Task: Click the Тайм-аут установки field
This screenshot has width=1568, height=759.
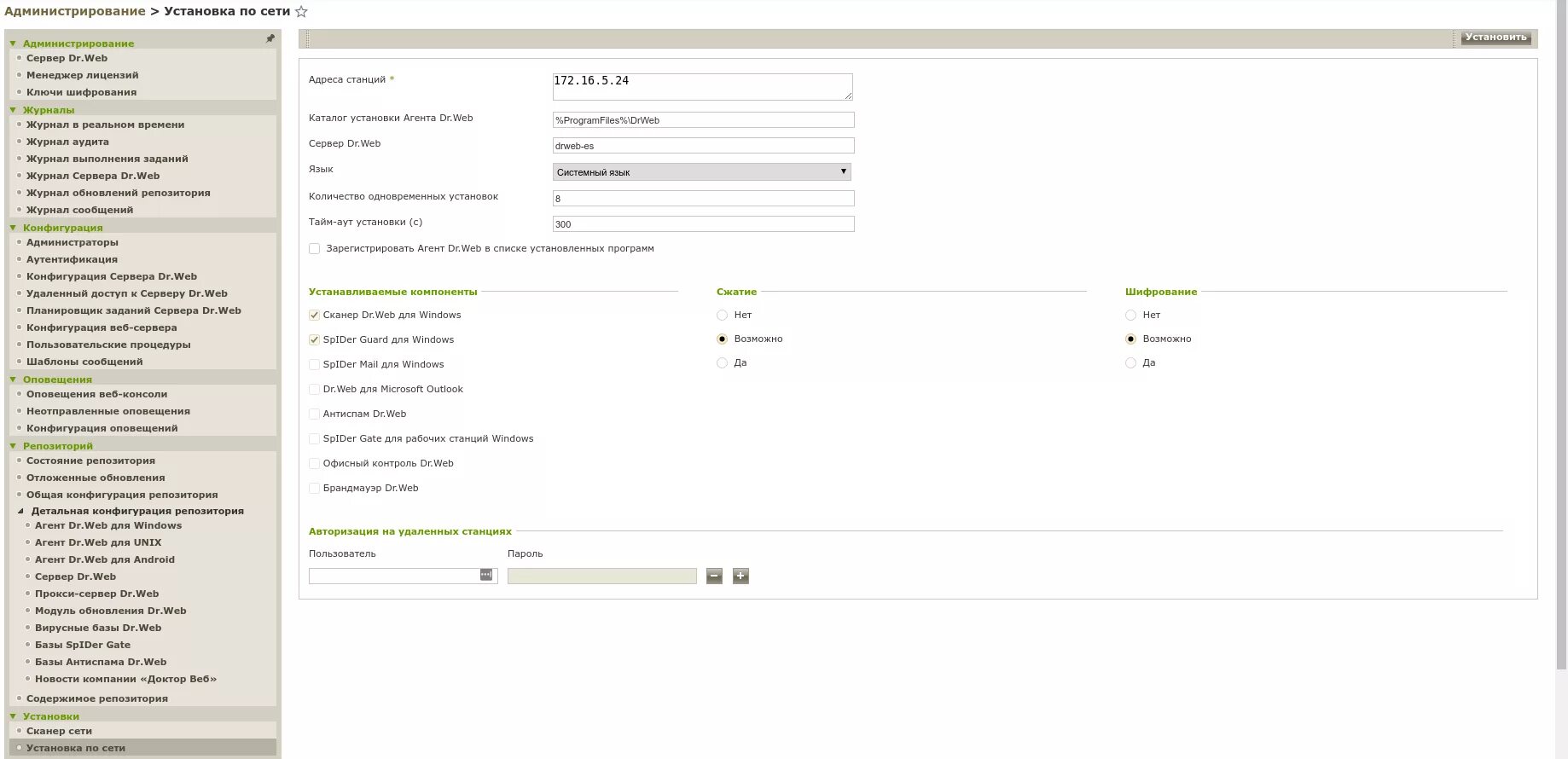Action: (704, 224)
